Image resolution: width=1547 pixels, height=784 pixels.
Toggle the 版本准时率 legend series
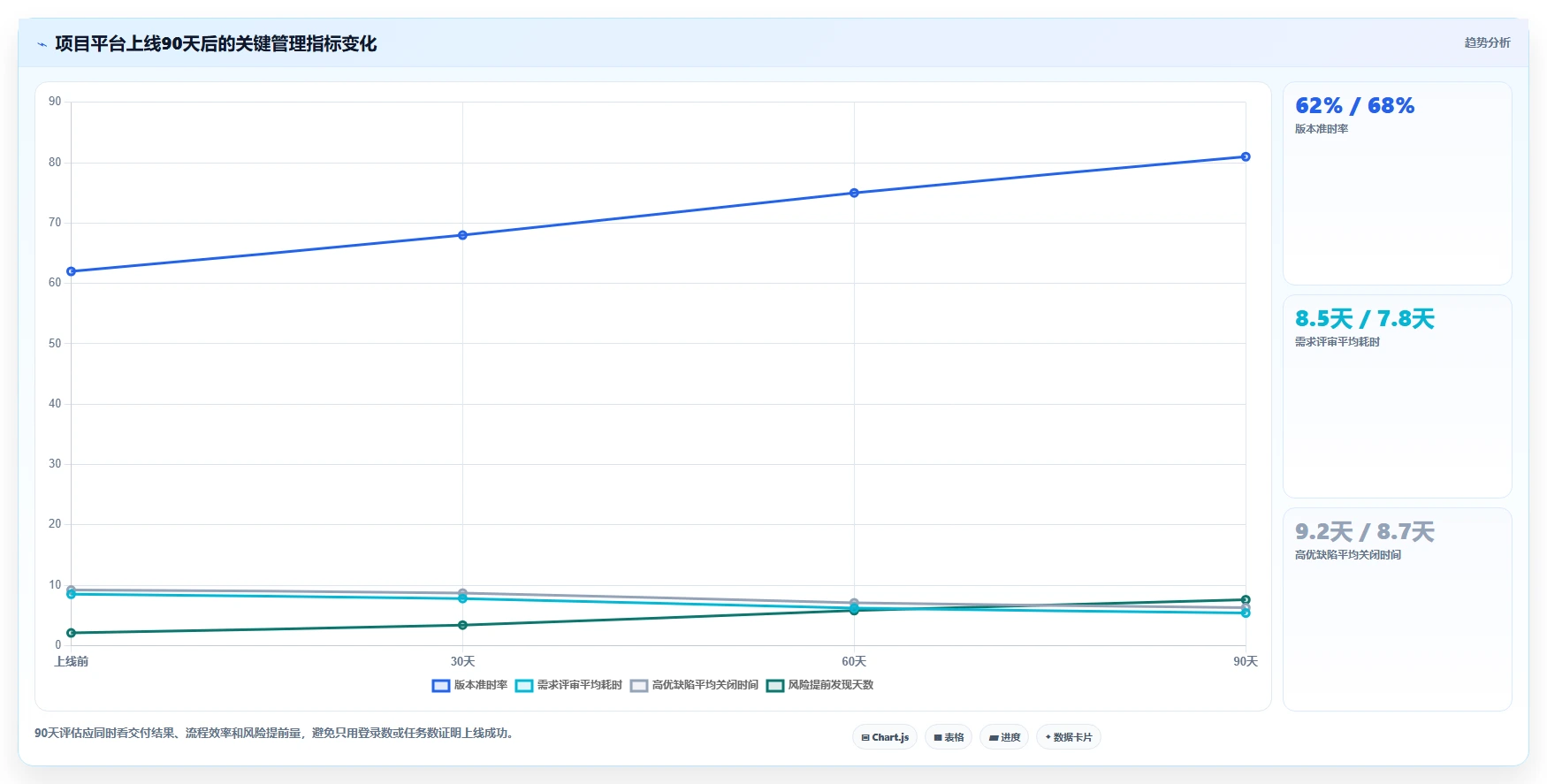tap(469, 685)
